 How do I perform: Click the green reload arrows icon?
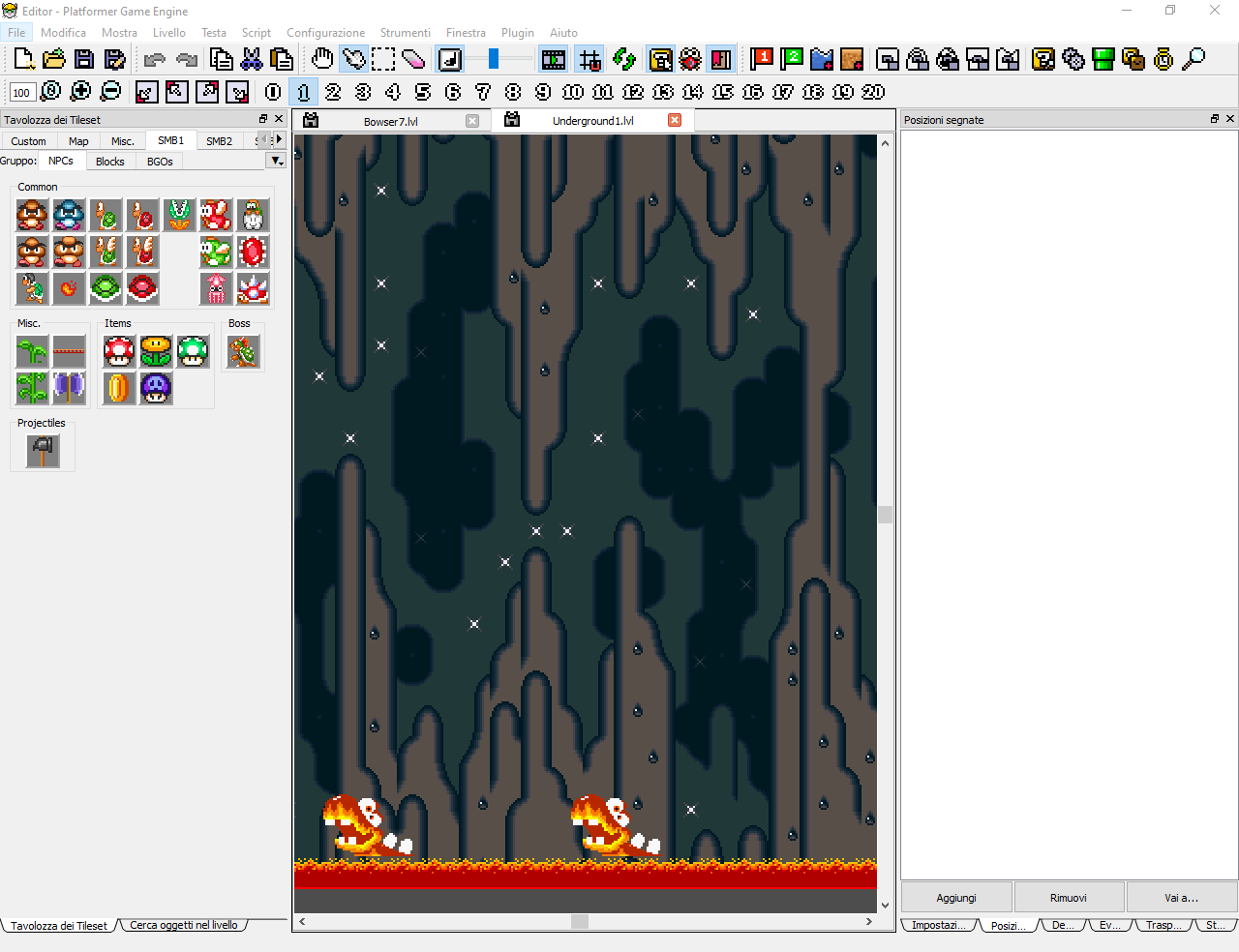[624, 59]
